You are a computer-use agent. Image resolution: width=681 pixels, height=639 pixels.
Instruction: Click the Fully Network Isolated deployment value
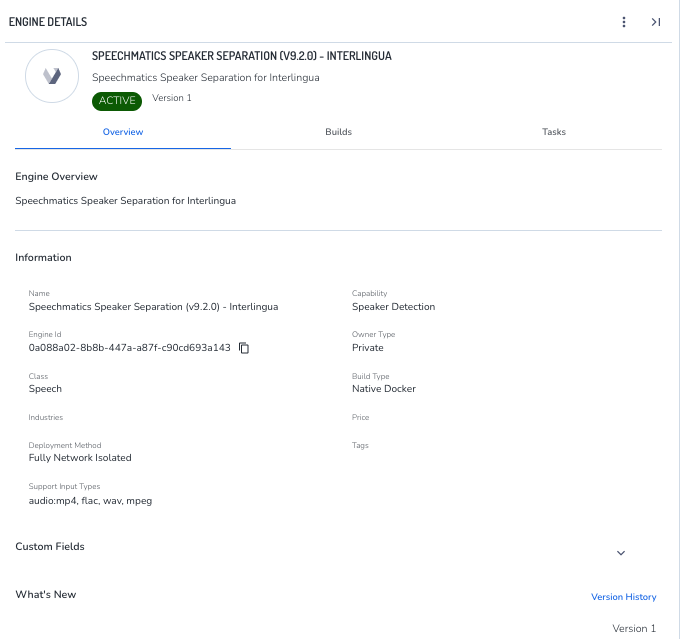pyautogui.click(x=80, y=458)
